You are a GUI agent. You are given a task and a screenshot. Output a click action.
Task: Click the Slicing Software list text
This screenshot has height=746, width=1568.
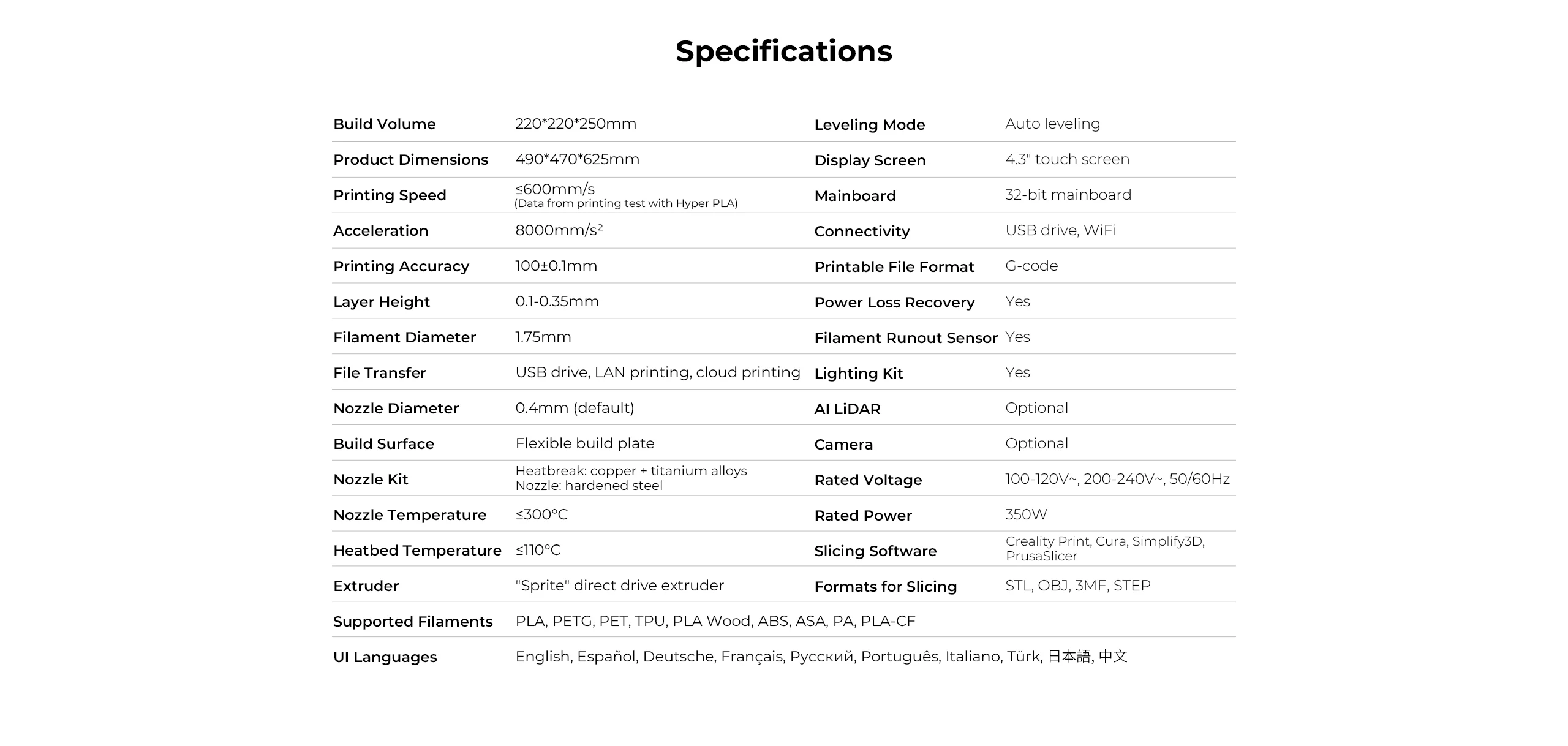tap(1105, 549)
